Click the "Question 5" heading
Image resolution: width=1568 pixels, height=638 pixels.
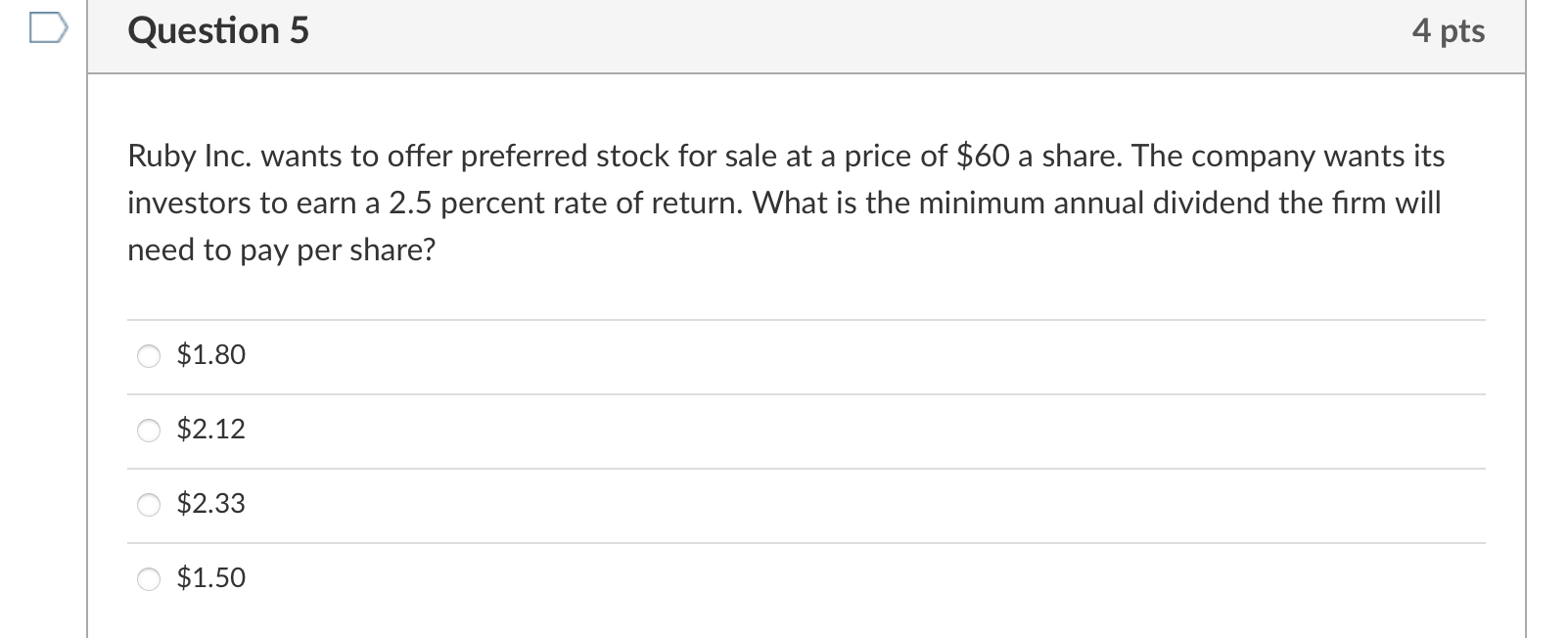[218, 31]
